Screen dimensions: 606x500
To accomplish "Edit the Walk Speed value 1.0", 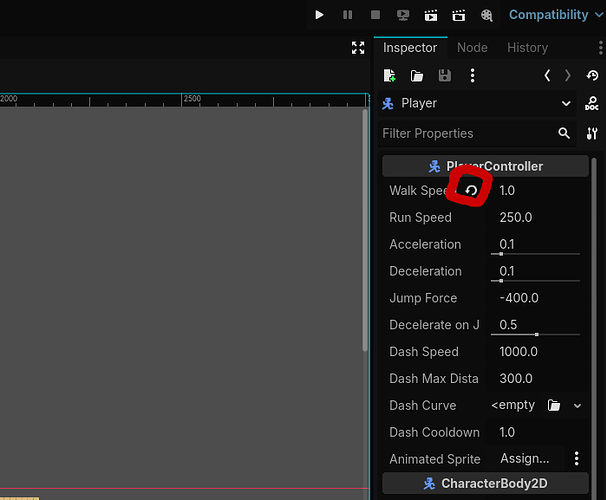I will point(535,190).
